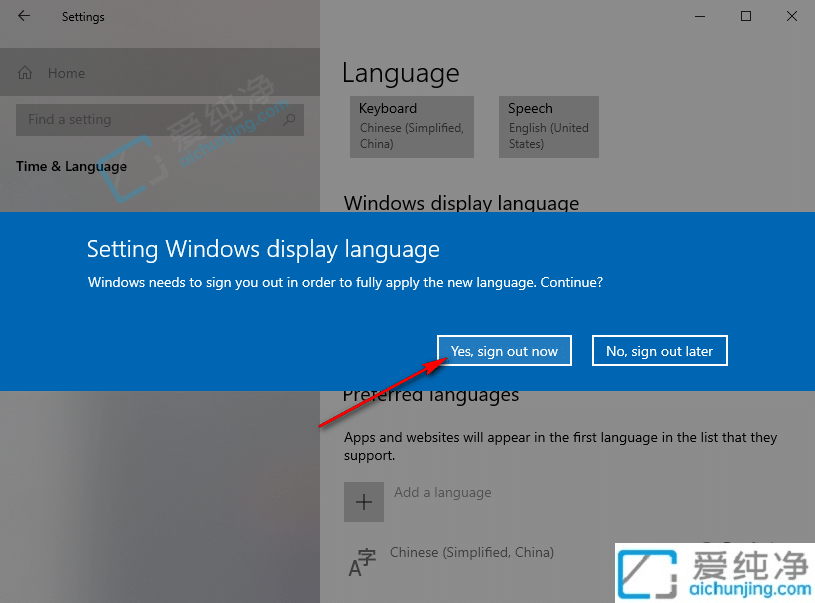Select the Preferred languages heading
This screenshot has width=815, height=603.
pyautogui.click(x=431, y=394)
